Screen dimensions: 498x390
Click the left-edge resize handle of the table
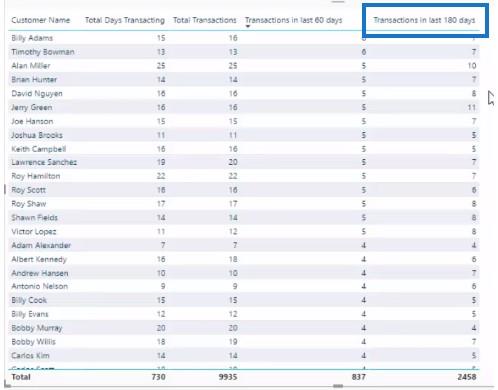point(5,190)
